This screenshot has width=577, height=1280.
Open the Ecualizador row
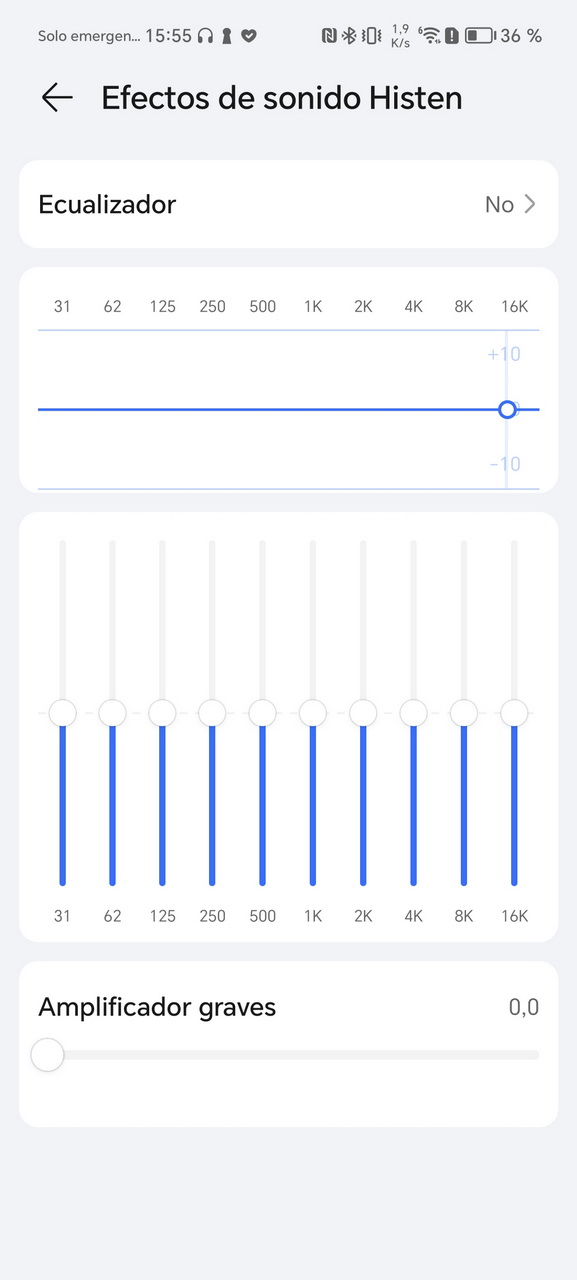[288, 204]
